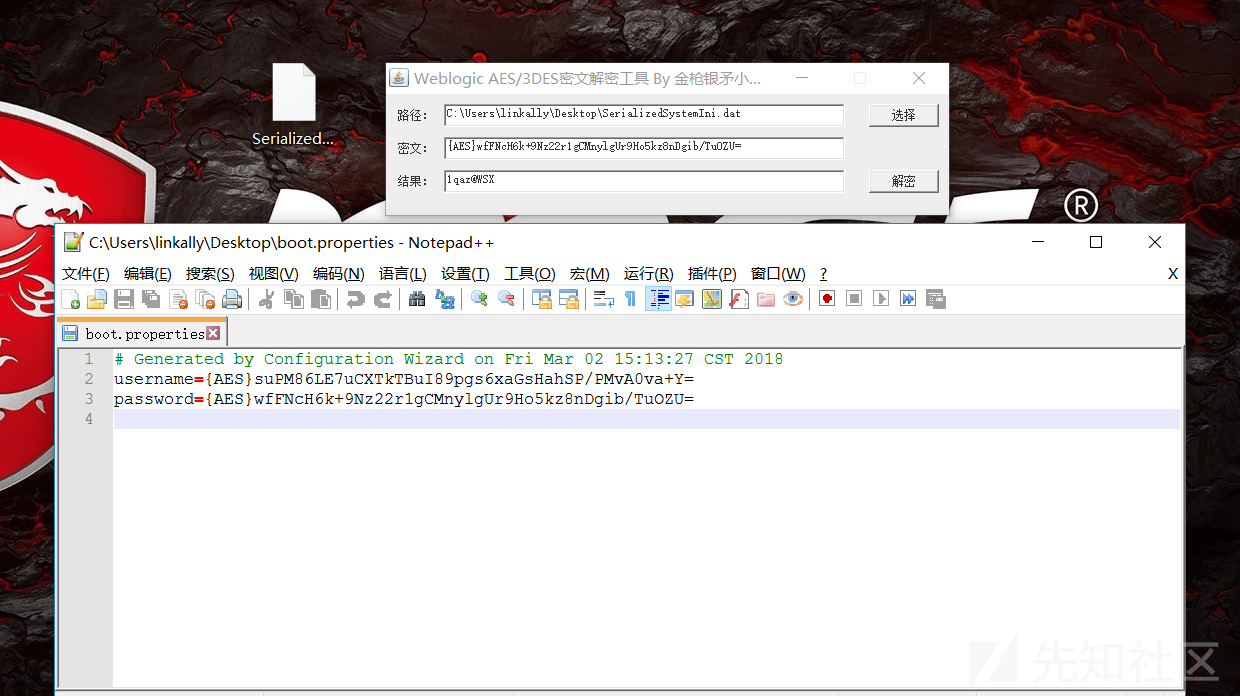
Task: Open the 语言(L) menu
Action: coord(403,274)
